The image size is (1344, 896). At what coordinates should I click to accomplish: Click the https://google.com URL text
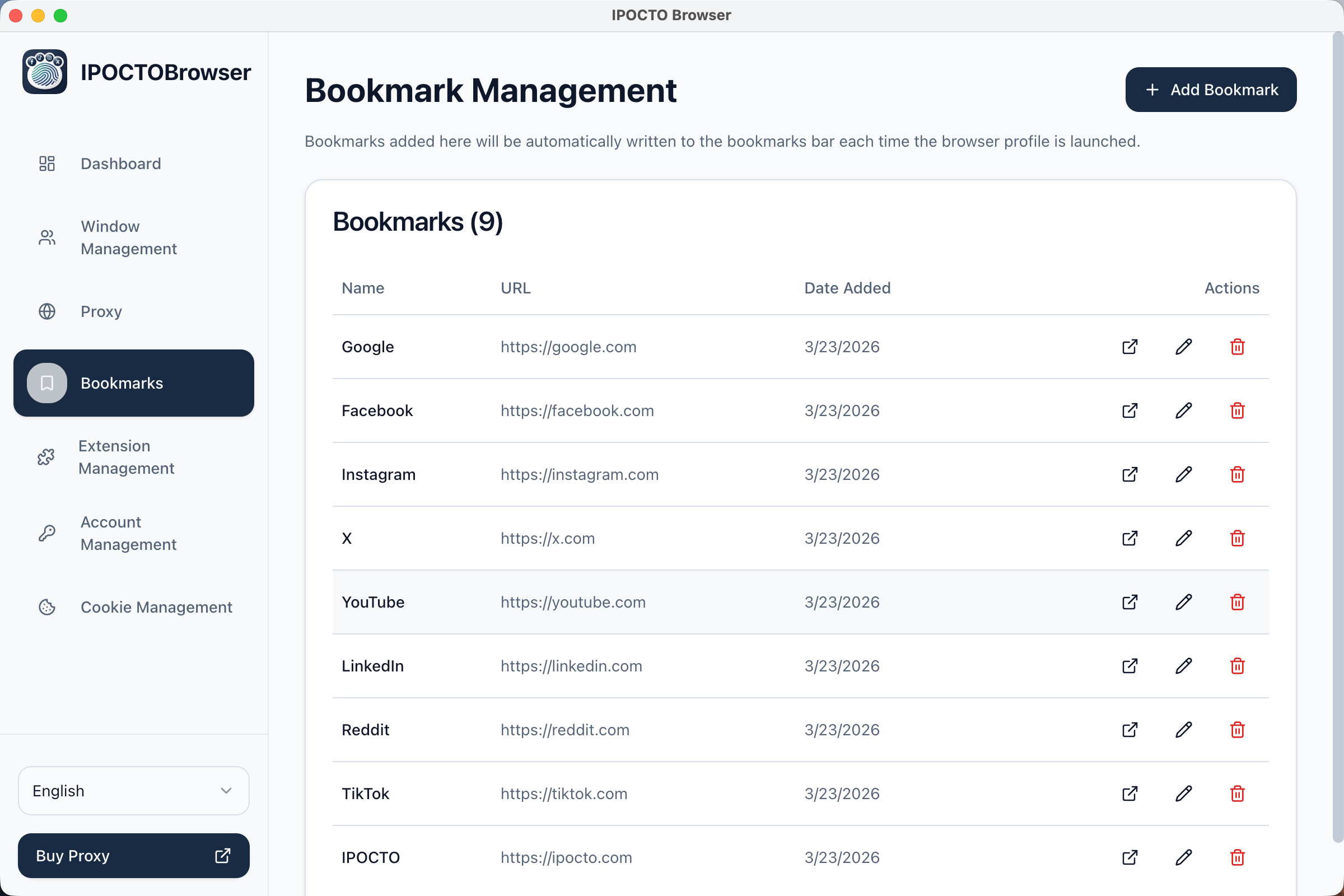pos(568,347)
